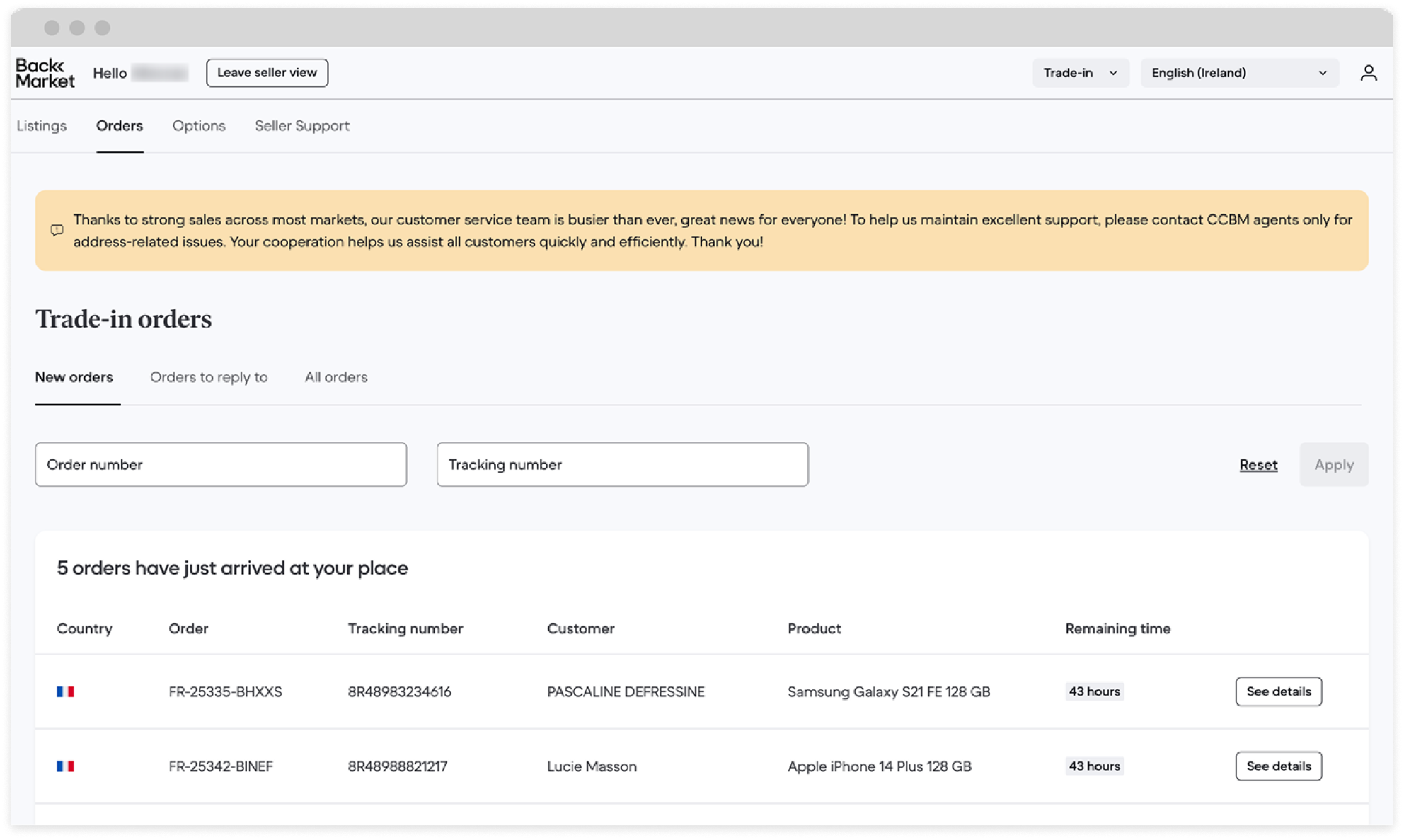The height and width of the screenshot is (840, 1404).
Task: Show Orders to reply to
Action: click(209, 377)
